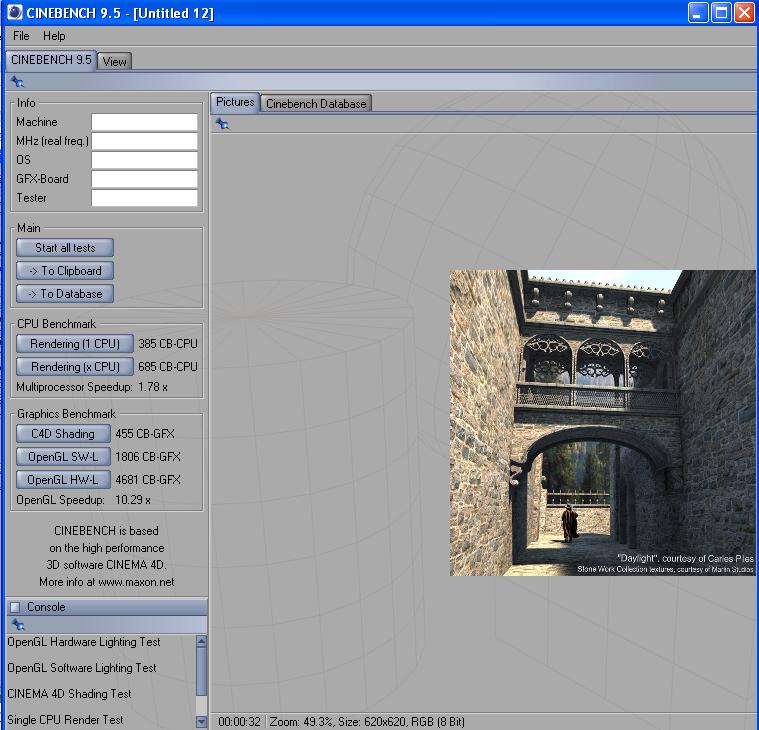The width and height of the screenshot is (759, 730).
Task: Click the Machine input field
Action: pyautogui.click(x=144, y=122)
